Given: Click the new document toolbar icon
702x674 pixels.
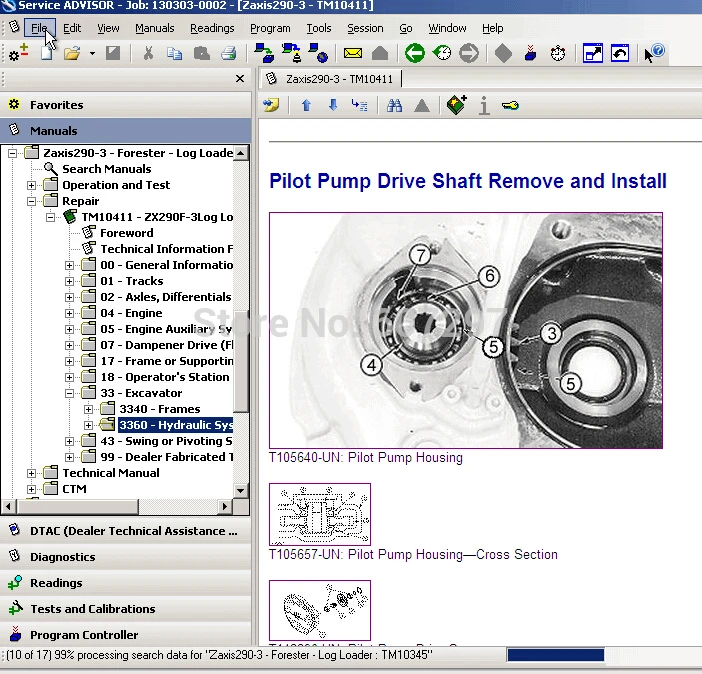Looking at the screenshot, I should point(47,53).
